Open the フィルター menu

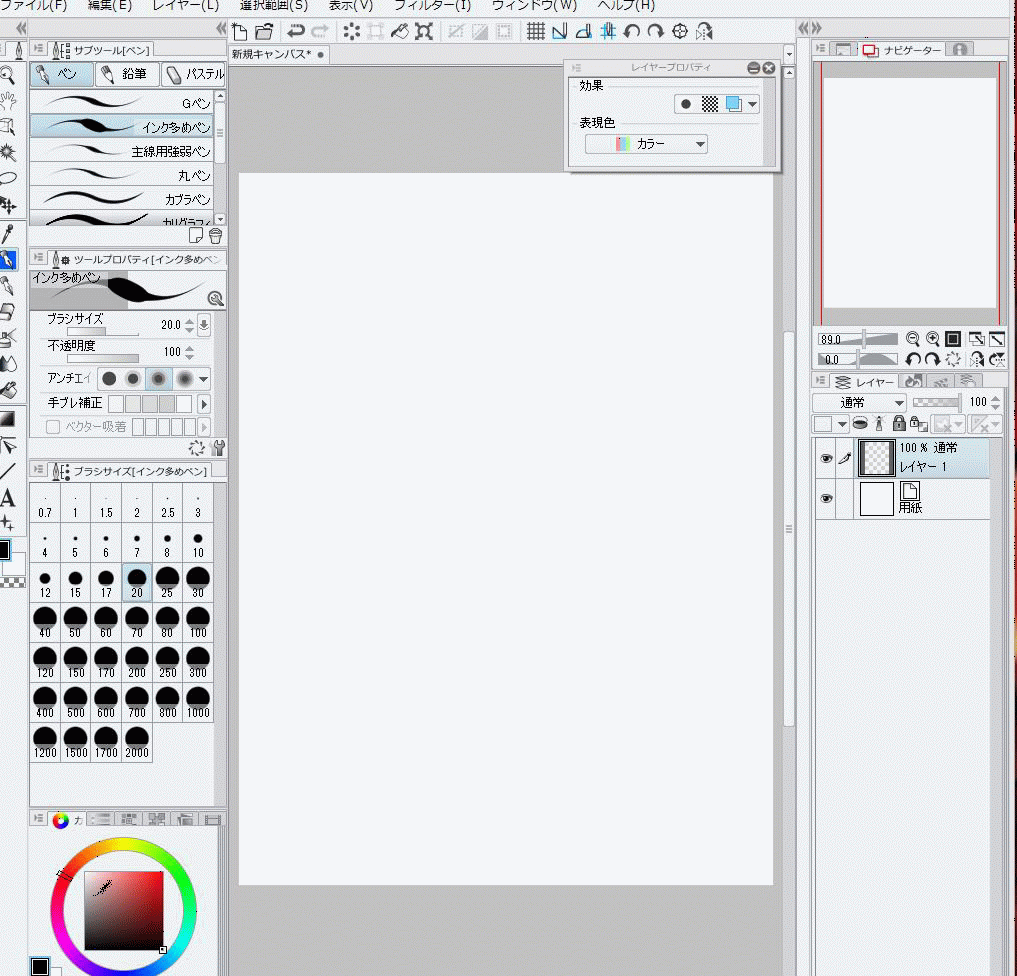click(432, 5)
